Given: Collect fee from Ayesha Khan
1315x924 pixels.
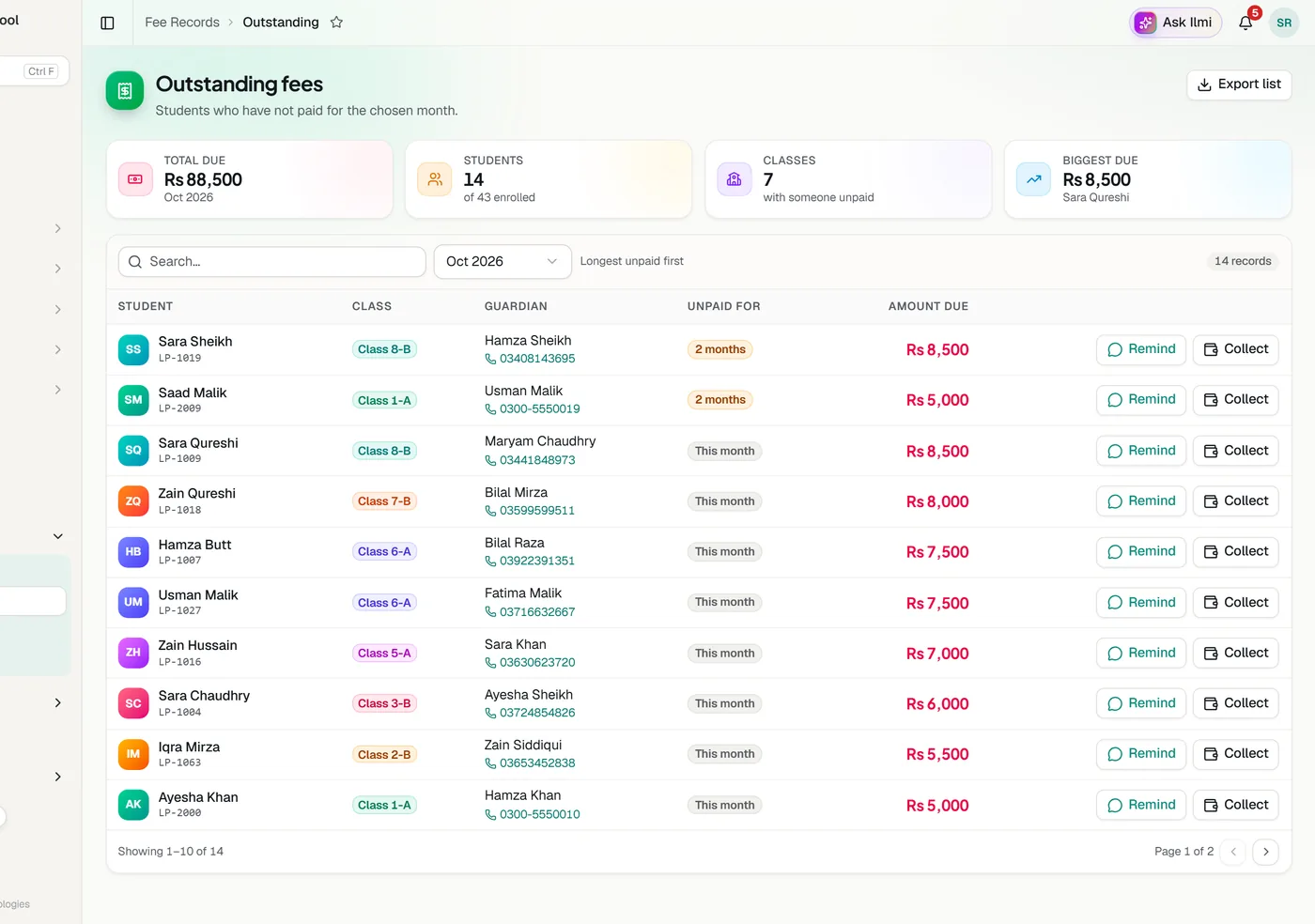Looking at the screenshot, I should (1236, 805).
